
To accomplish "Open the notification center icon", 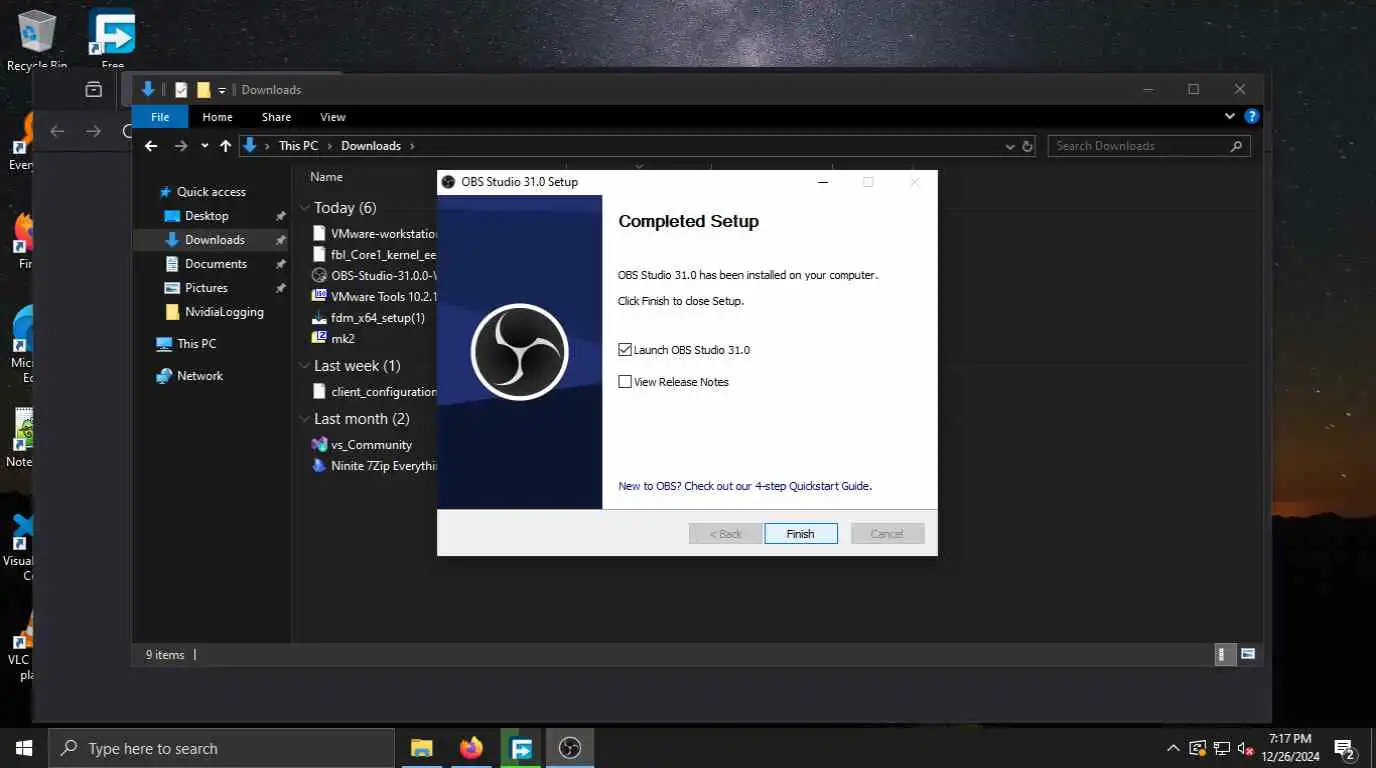I will point(1345,748).
